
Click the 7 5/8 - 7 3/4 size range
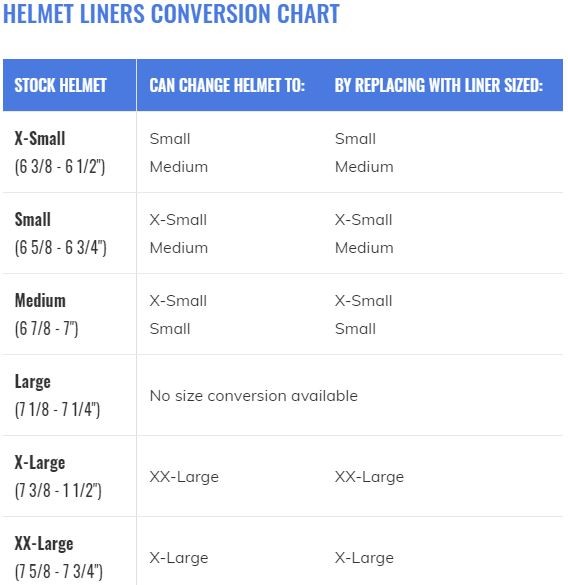click(58, 571)
